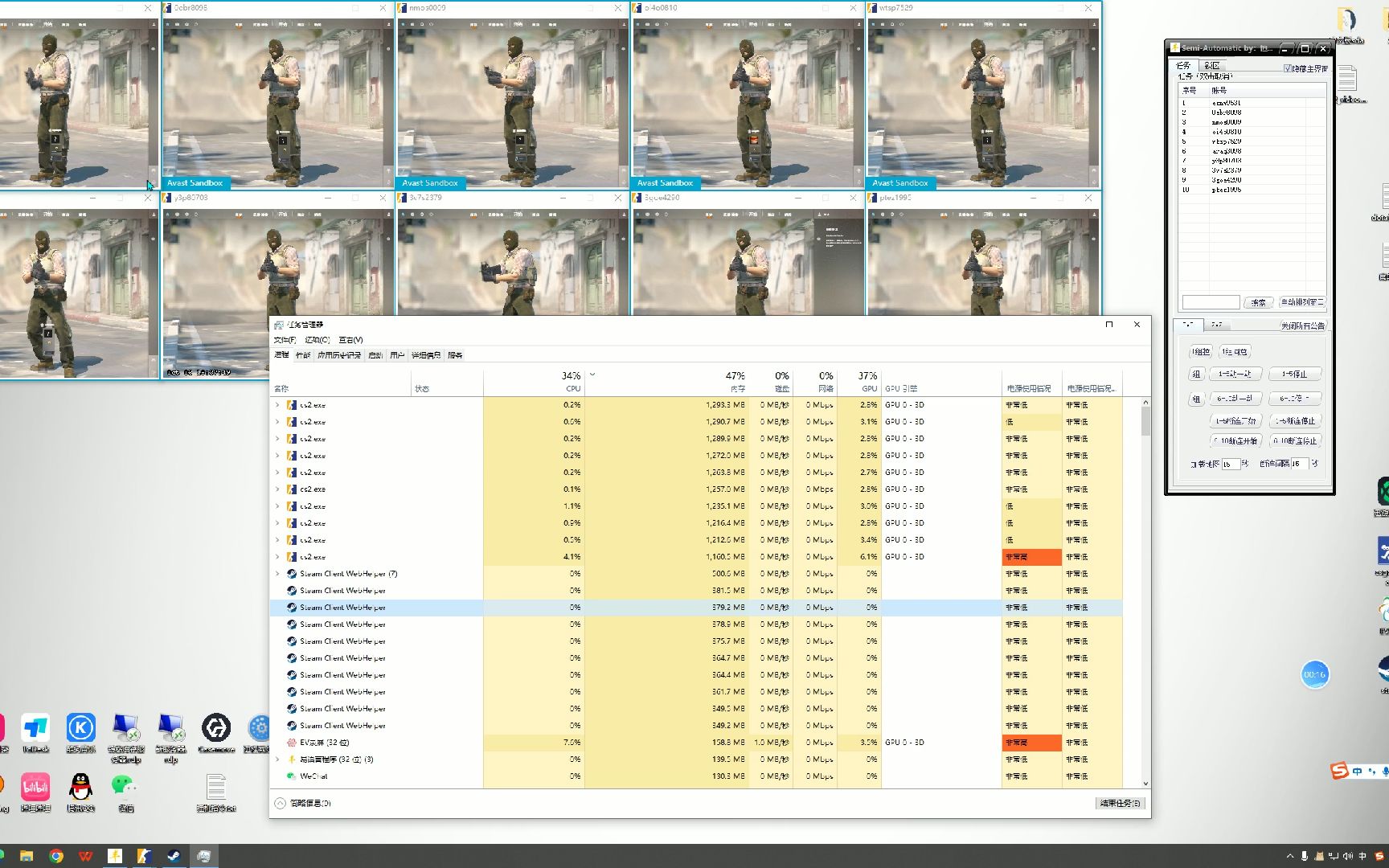Click the 1-5断连停止 button
The image size is (1389, 868).
point(1295,421)
